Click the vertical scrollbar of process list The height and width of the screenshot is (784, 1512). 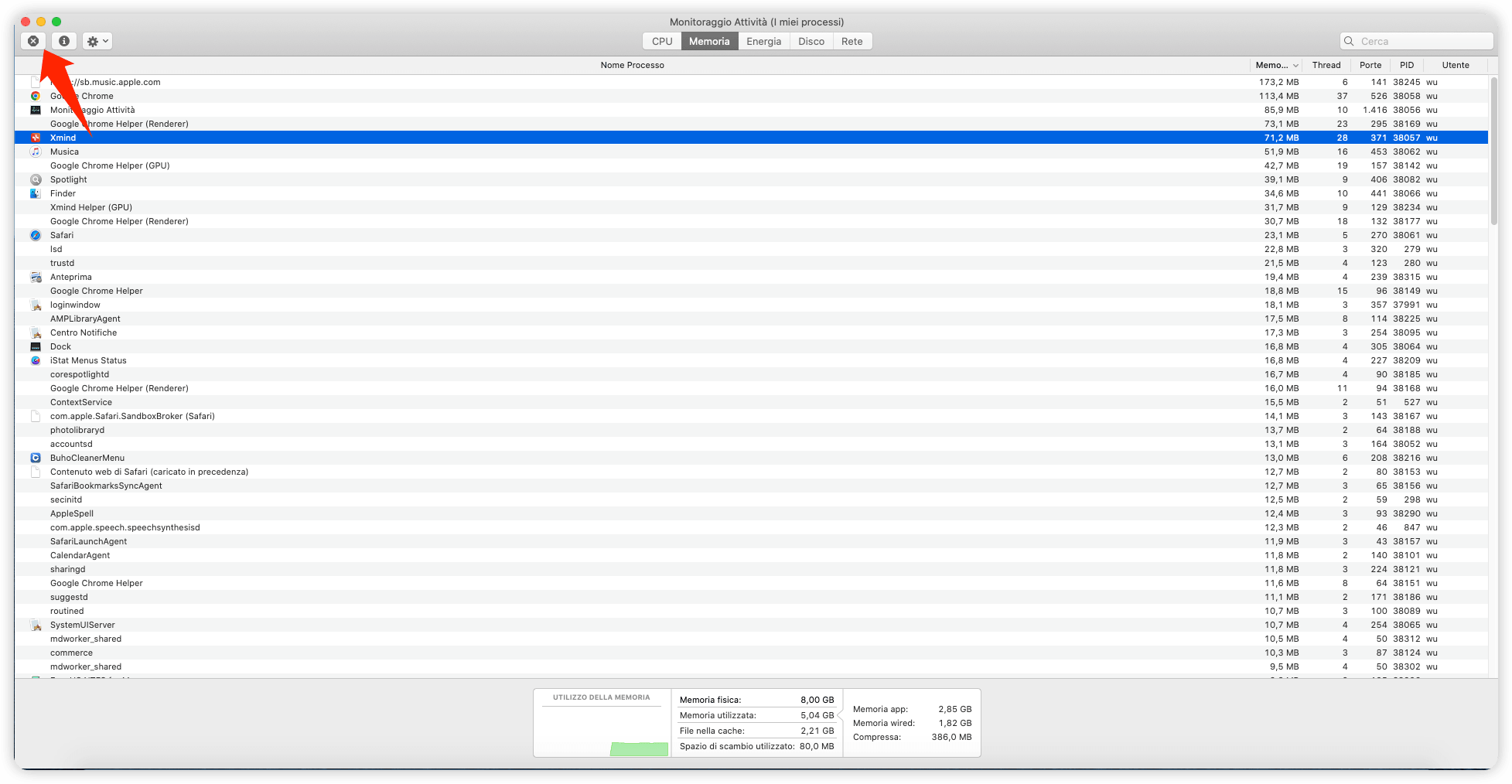1493,152
